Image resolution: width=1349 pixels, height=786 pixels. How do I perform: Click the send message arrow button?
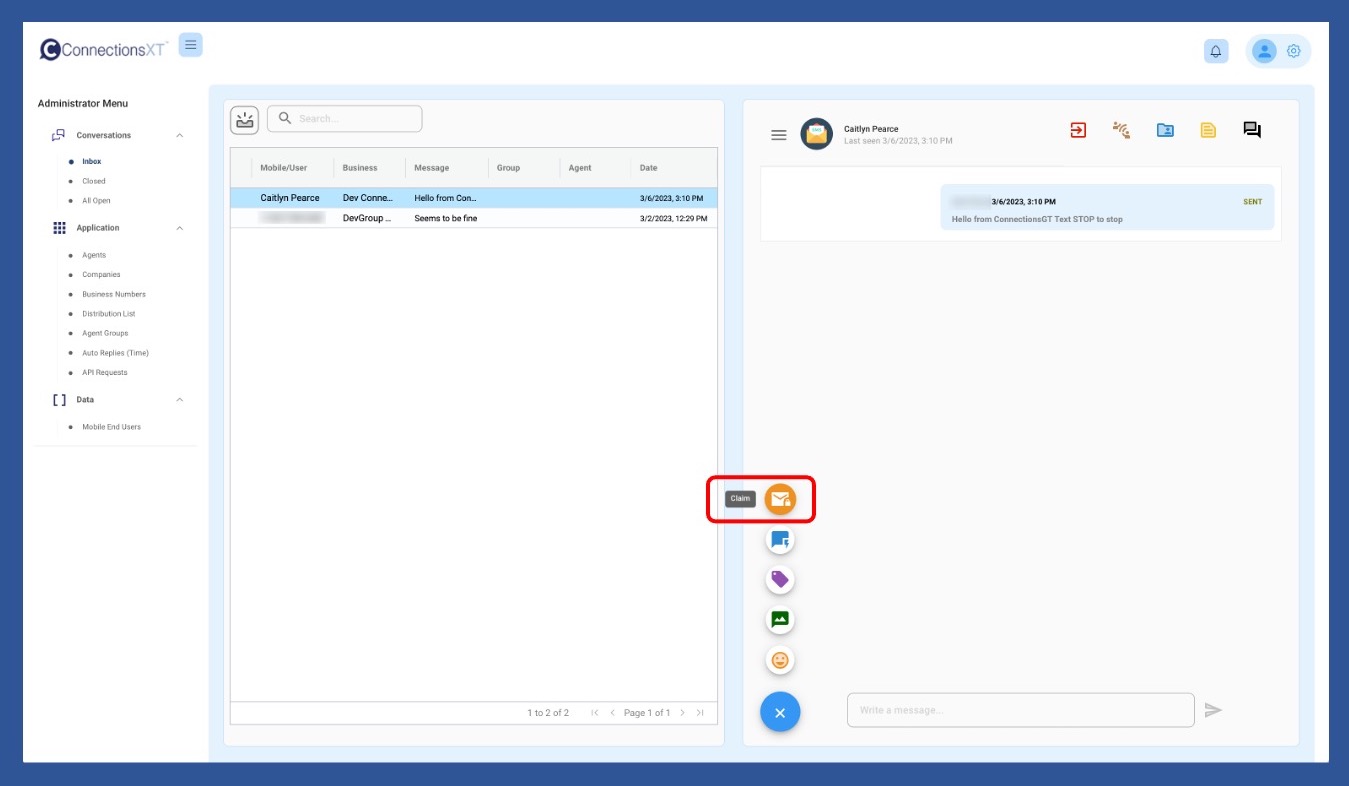(1213, 710)
